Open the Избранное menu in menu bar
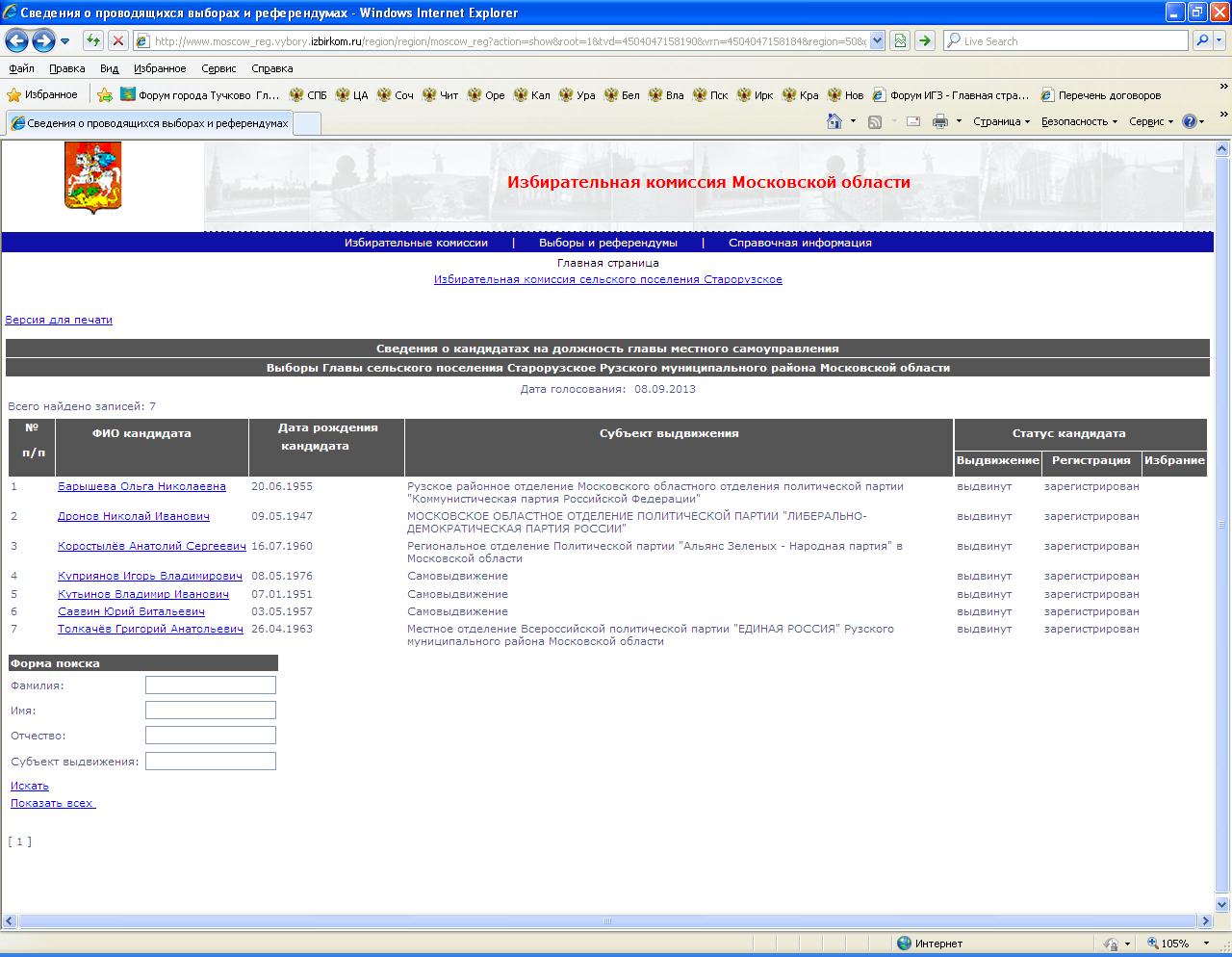The image size is (1232, 957). (x=160, y=68)
